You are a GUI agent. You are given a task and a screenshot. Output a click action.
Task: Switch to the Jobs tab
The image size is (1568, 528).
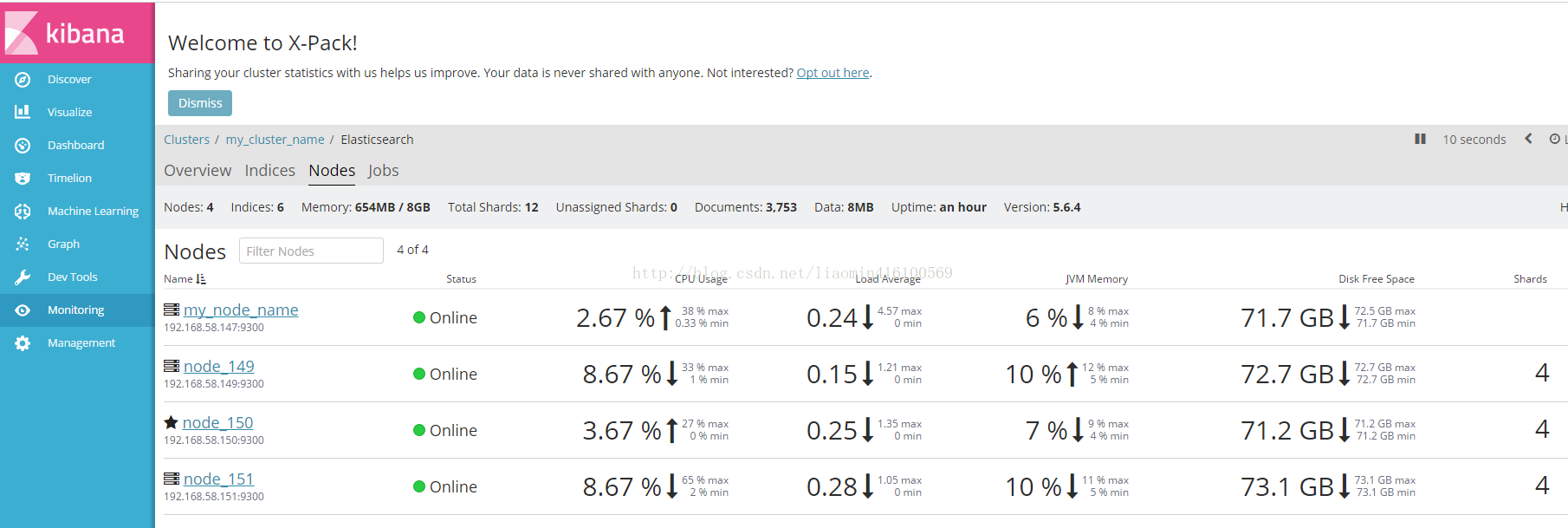383,171
